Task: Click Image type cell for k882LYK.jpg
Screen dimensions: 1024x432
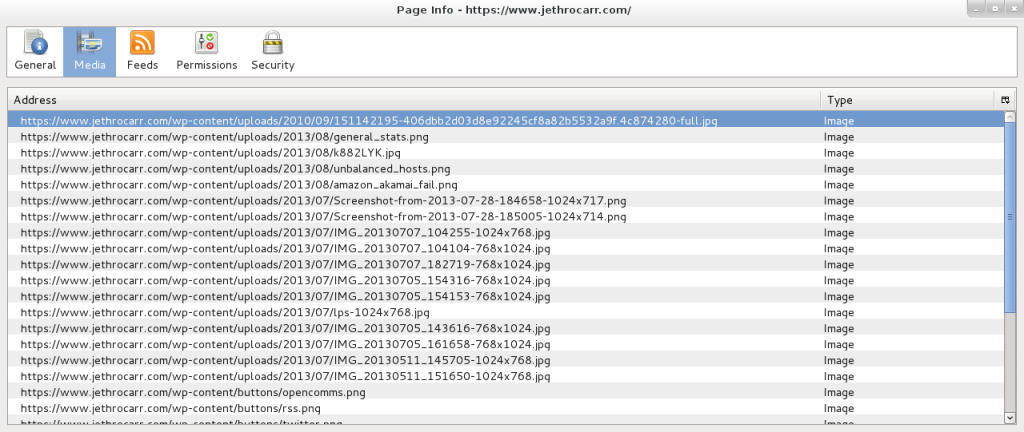Action: point(839,153)
